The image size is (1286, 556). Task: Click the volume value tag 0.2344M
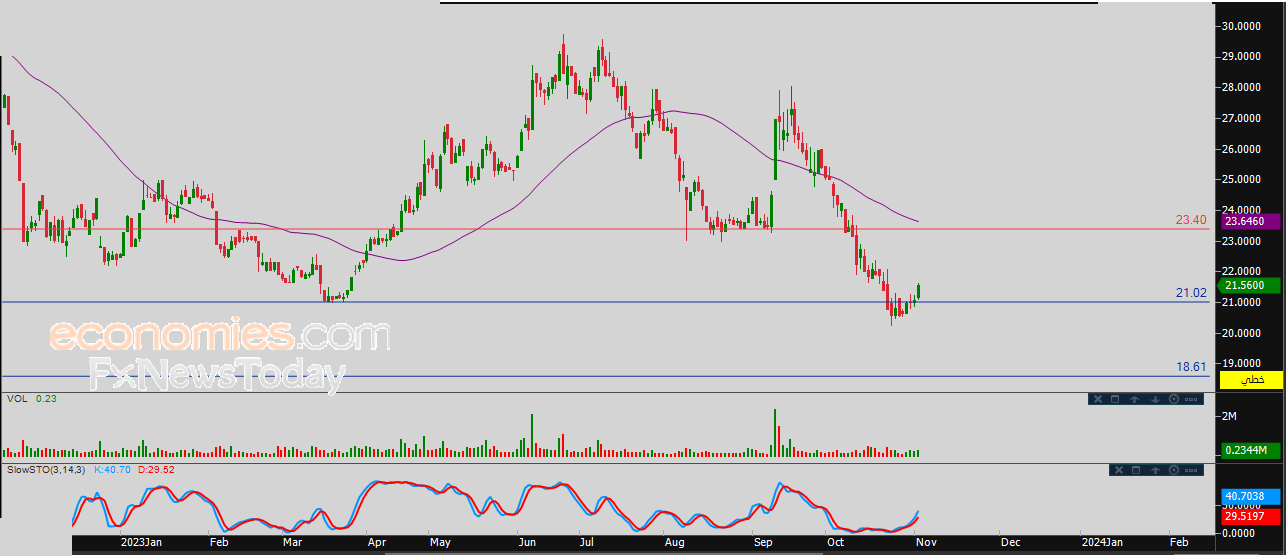click(x=1250, y=451)
